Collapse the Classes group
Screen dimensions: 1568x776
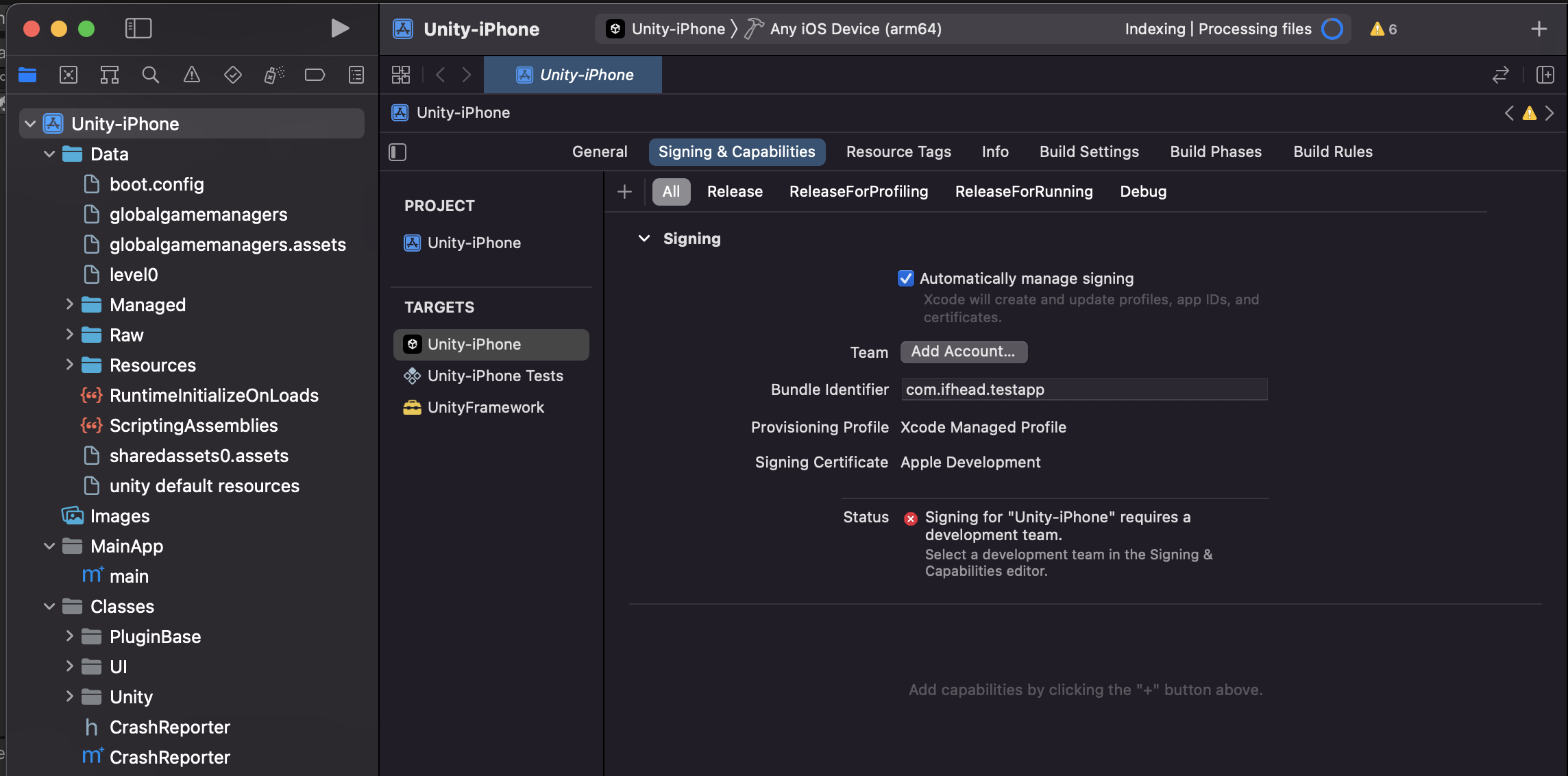[49, 607]
